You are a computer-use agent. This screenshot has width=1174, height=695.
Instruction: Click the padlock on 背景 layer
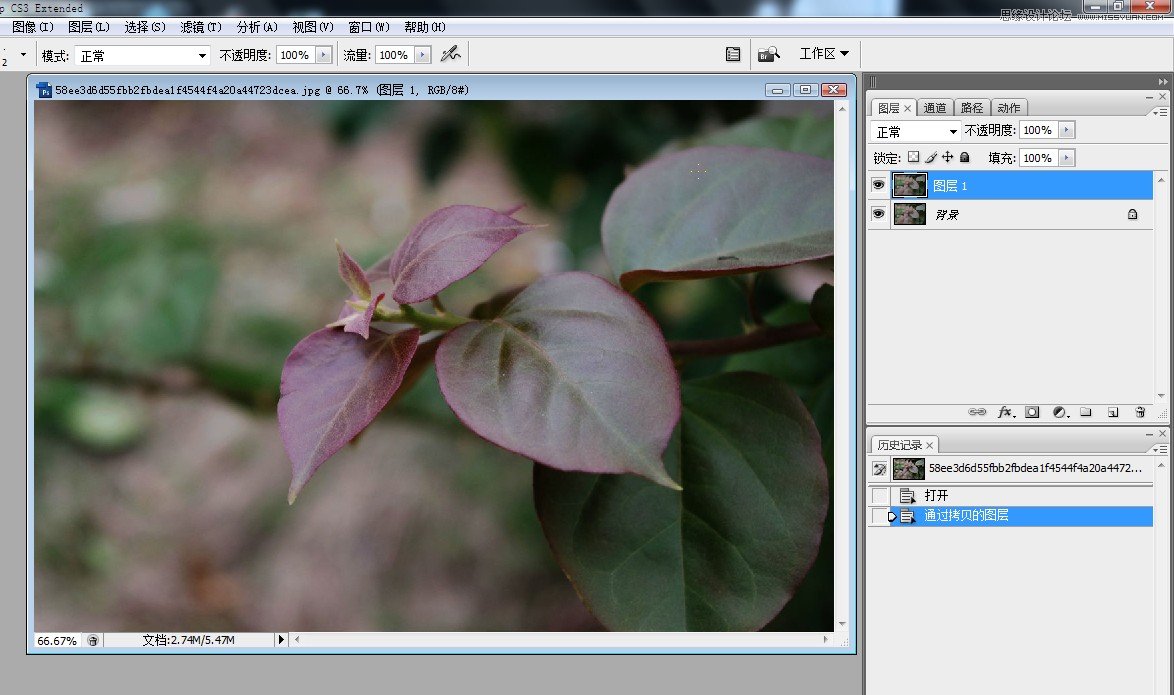click(1132, 214)
